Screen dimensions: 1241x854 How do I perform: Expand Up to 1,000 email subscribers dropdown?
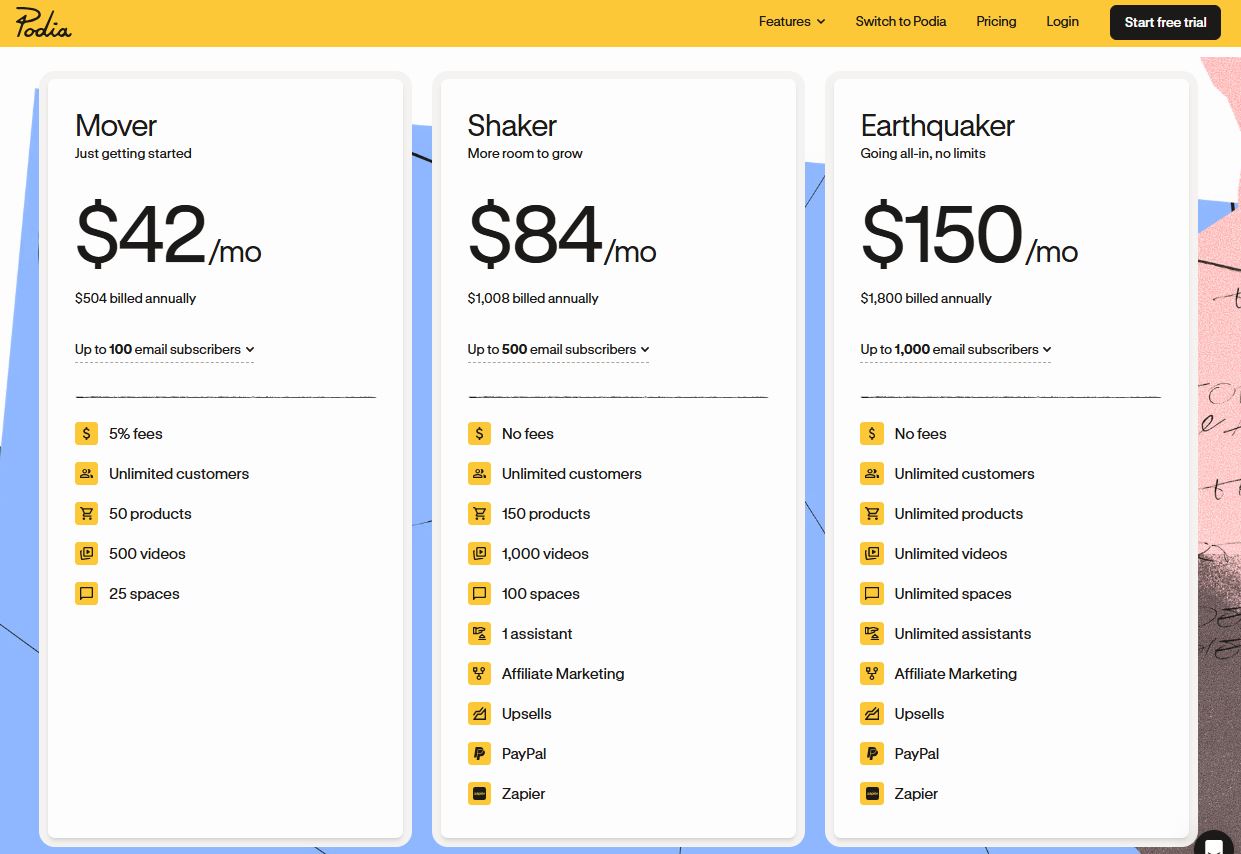(955, 349)
